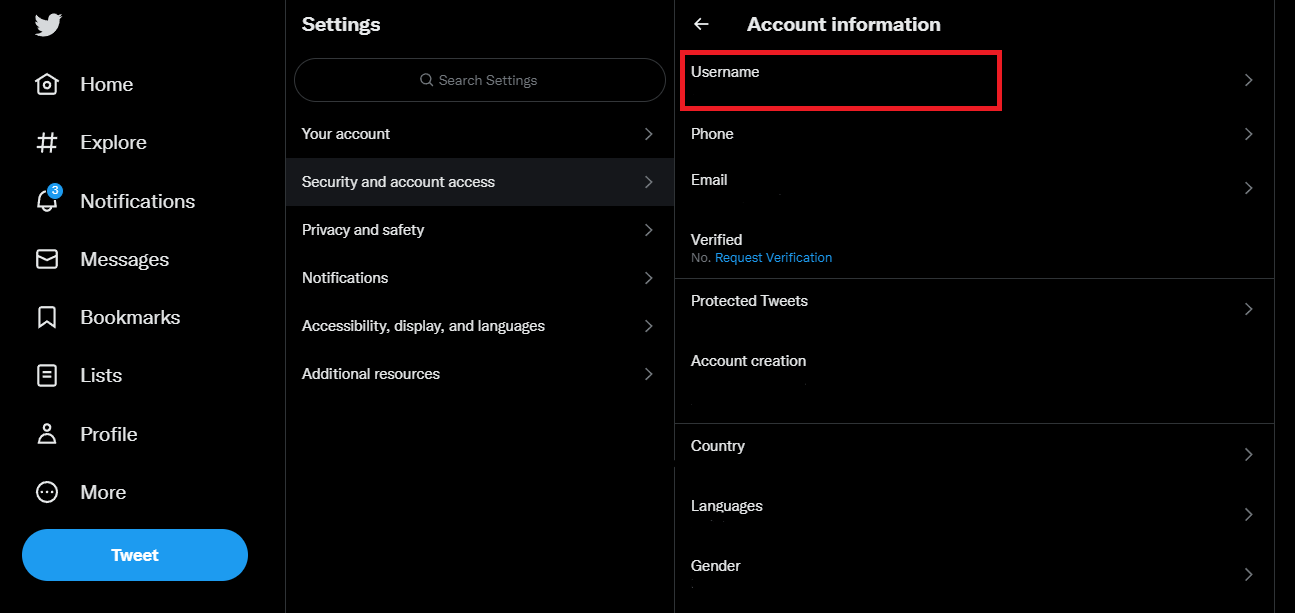
Task: Open Bookmarks ribbon icon
Action: [47, 317]
